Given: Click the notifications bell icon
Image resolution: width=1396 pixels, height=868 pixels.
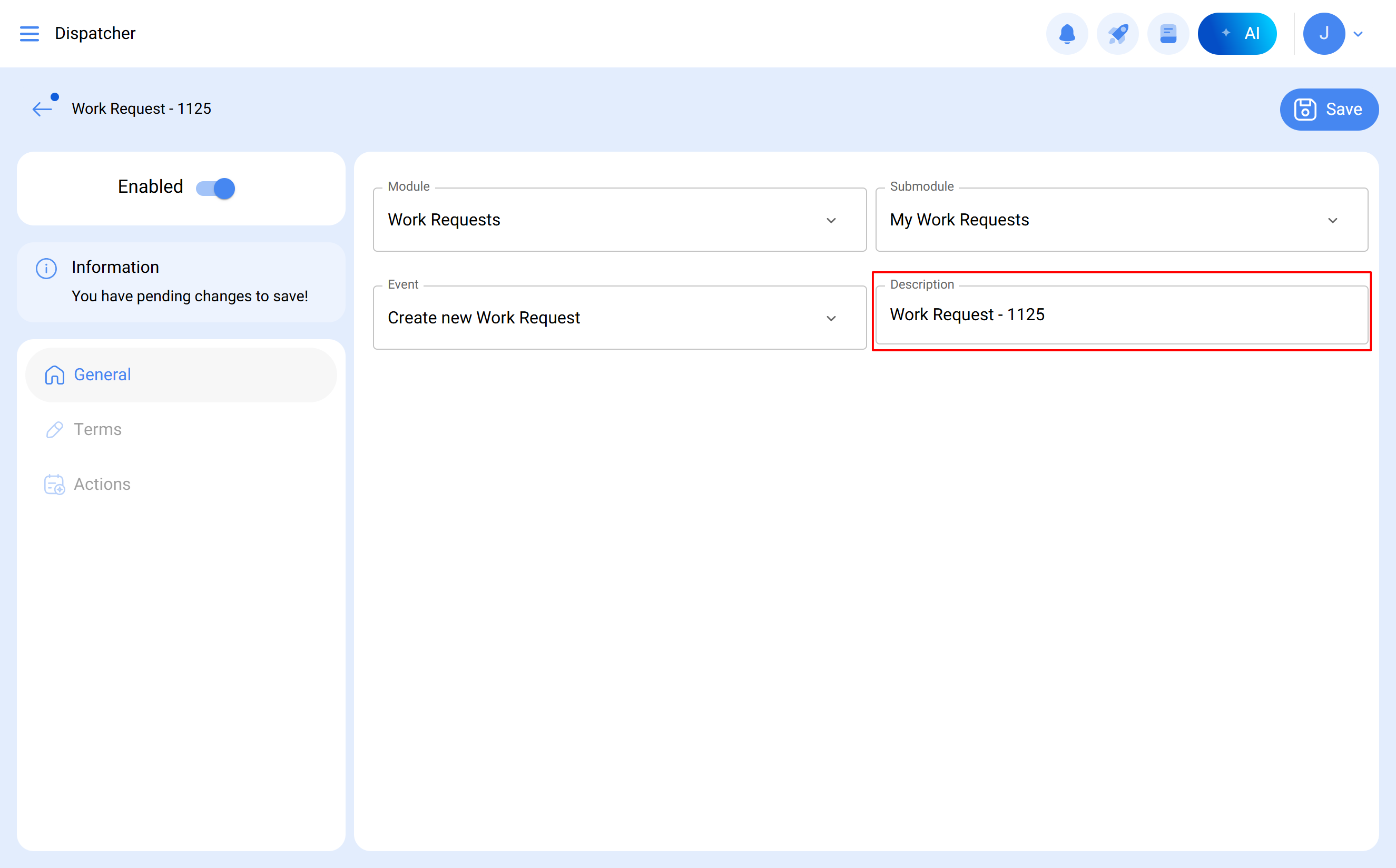Looking at the screenshot, I should click(1067, 33).
